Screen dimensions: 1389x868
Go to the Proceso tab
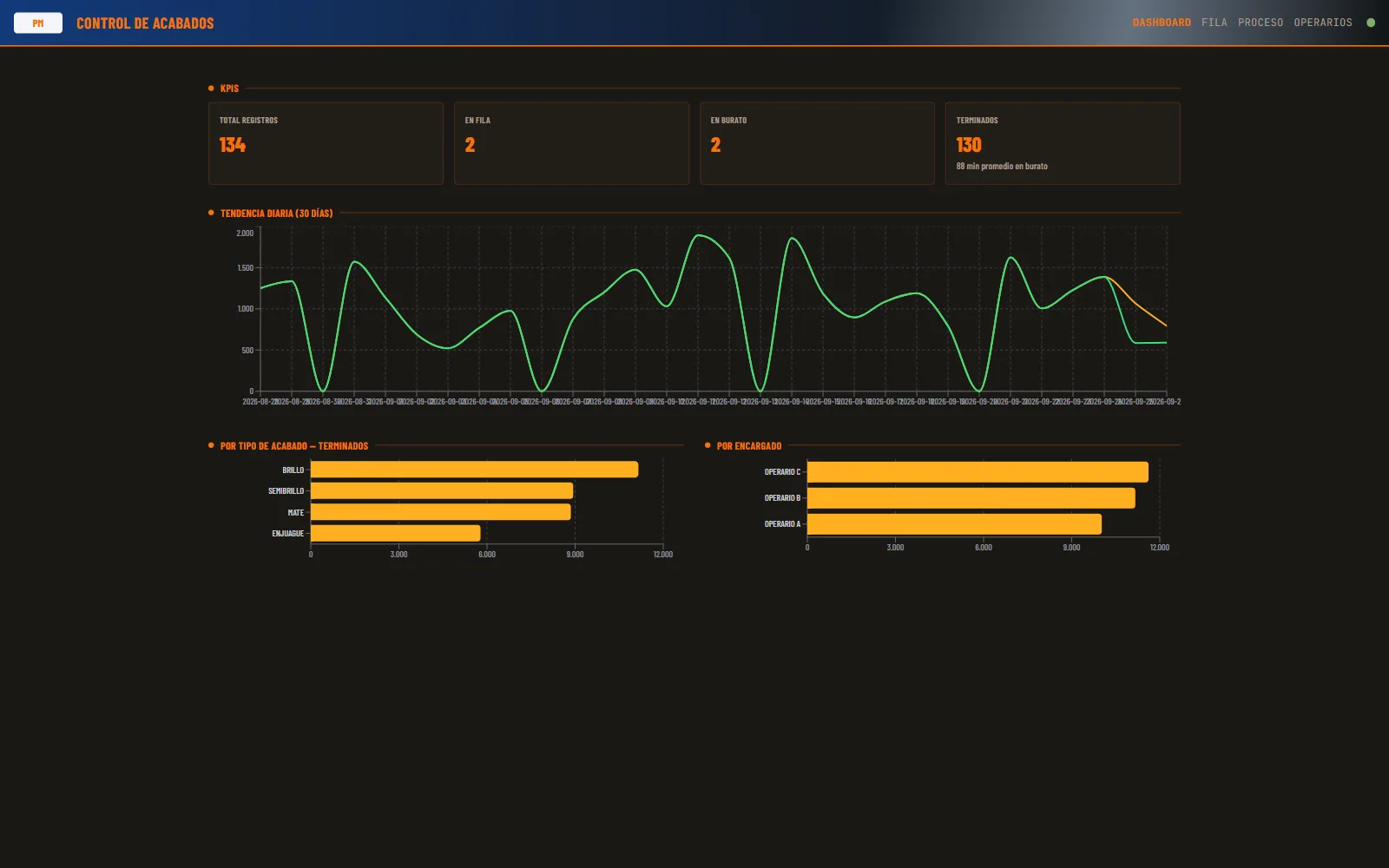point(1261,23)
